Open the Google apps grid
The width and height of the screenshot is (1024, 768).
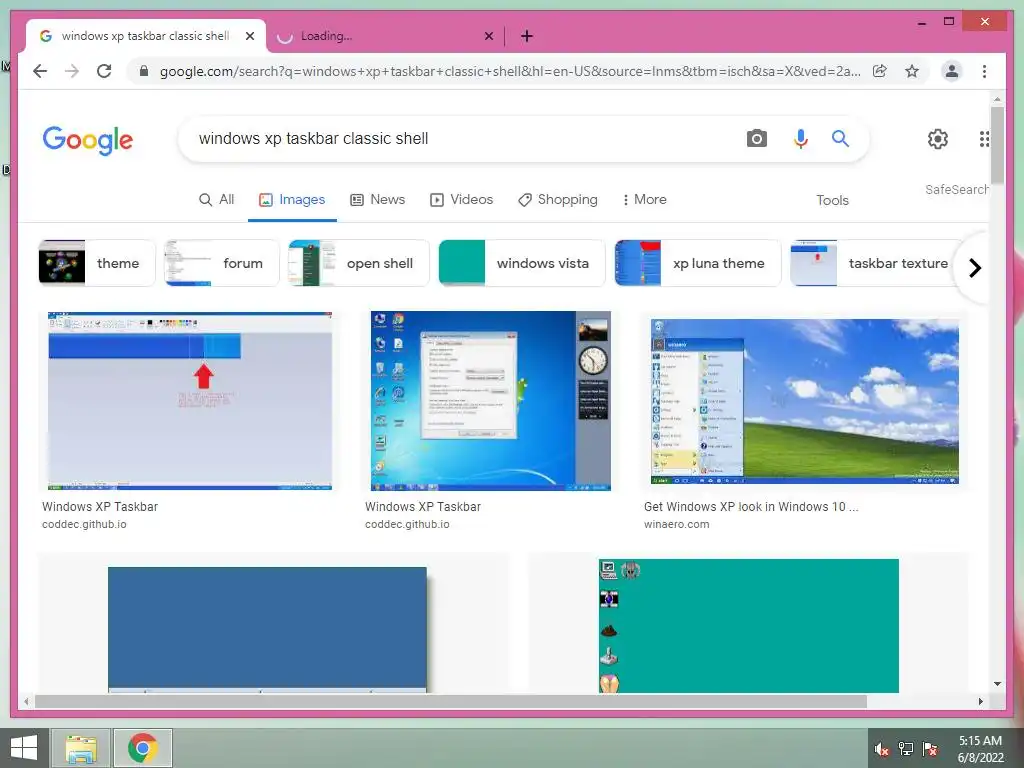point(984,138)
